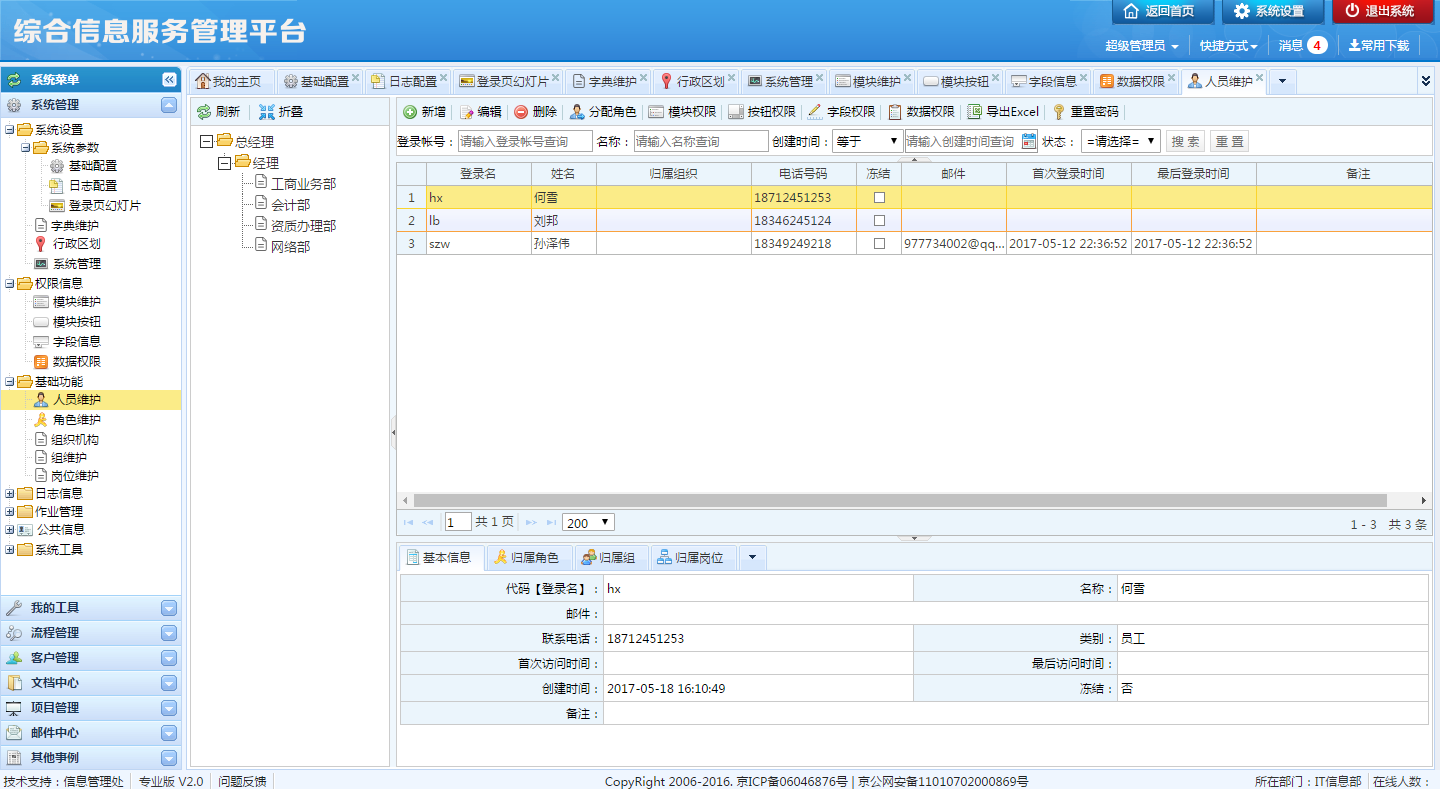Go to the first page
Image resolution: width=1440 pixels, height=789 pixels.
pyautogui.click(x=408, y=522)
